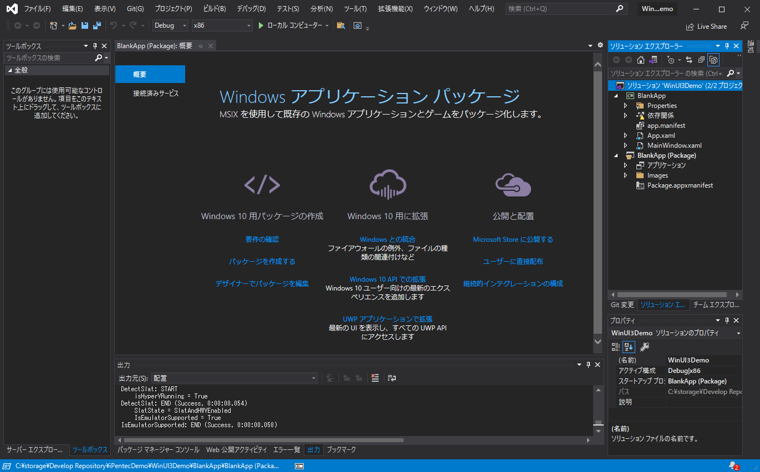The image size is (760, 472).
Task: Expand the Properties folder node
Action: point(625,106)
